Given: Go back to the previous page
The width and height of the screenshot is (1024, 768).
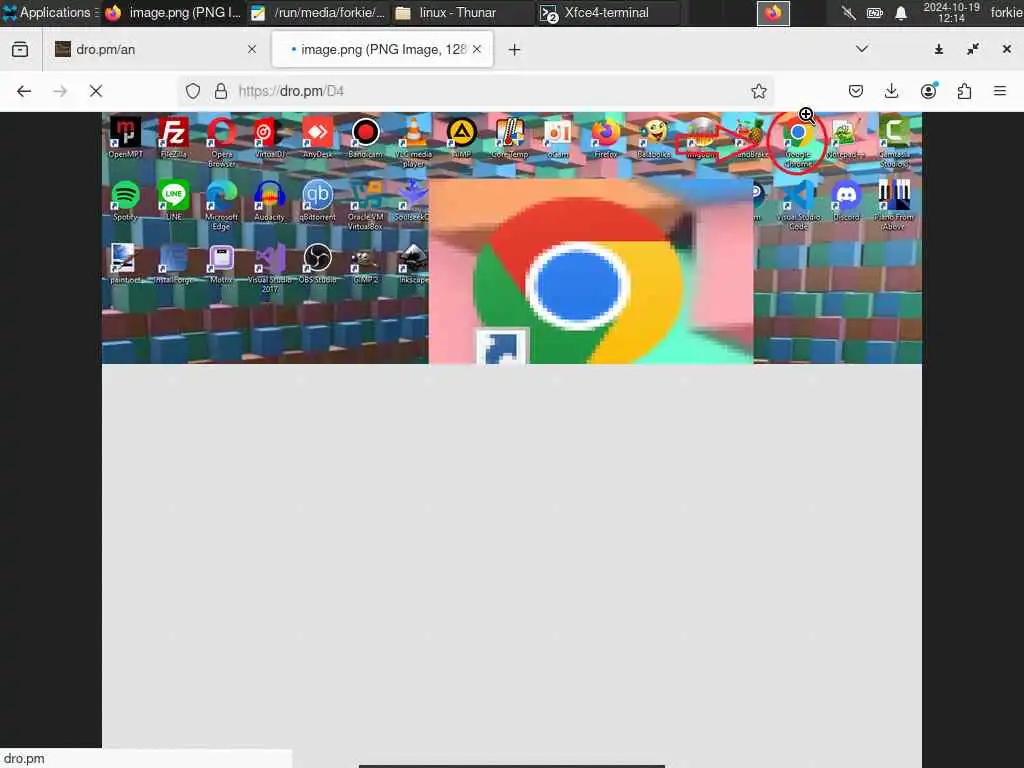Looking at the screenshot, I should click(x=24, y=91).
